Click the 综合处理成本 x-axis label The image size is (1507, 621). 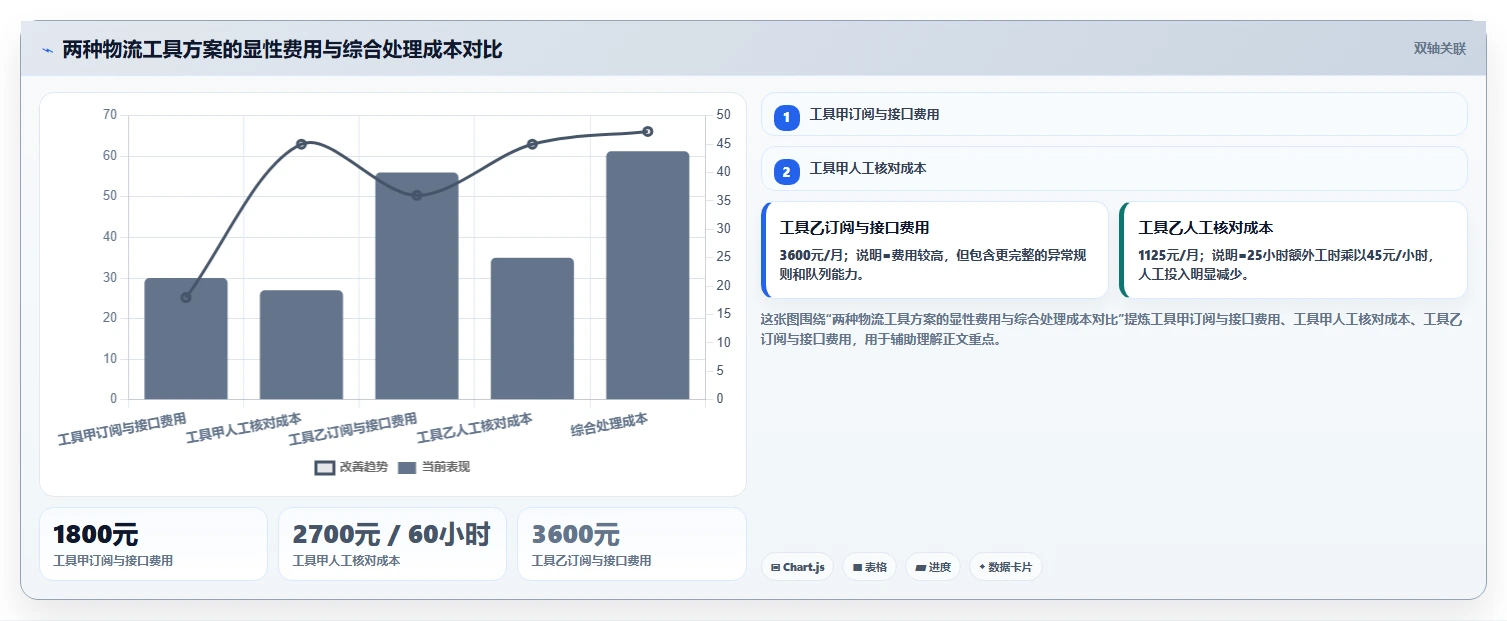609,425
